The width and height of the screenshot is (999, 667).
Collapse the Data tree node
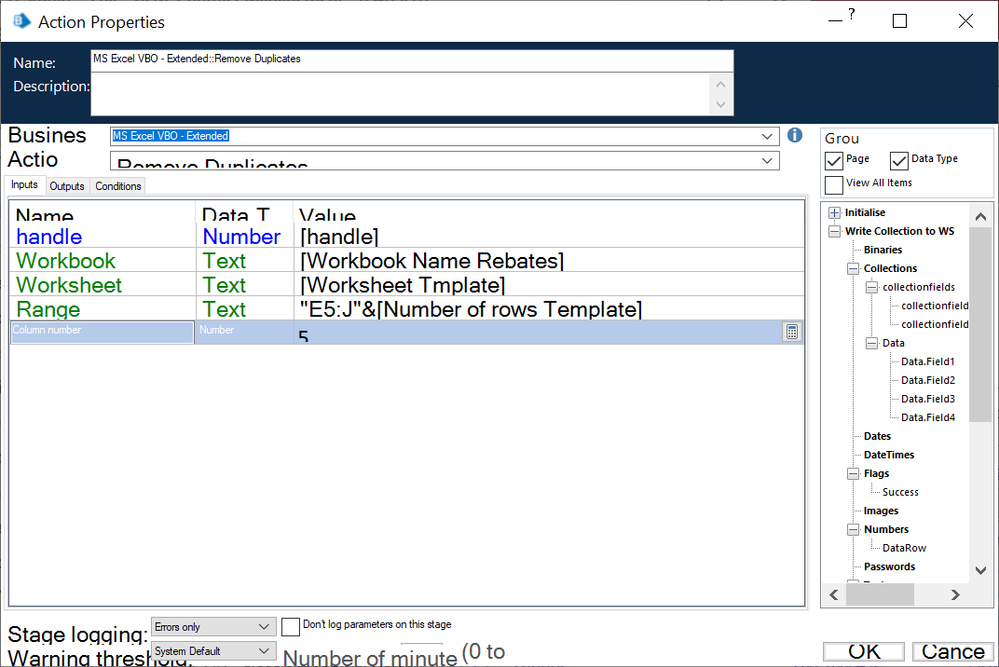pos(872,343)
